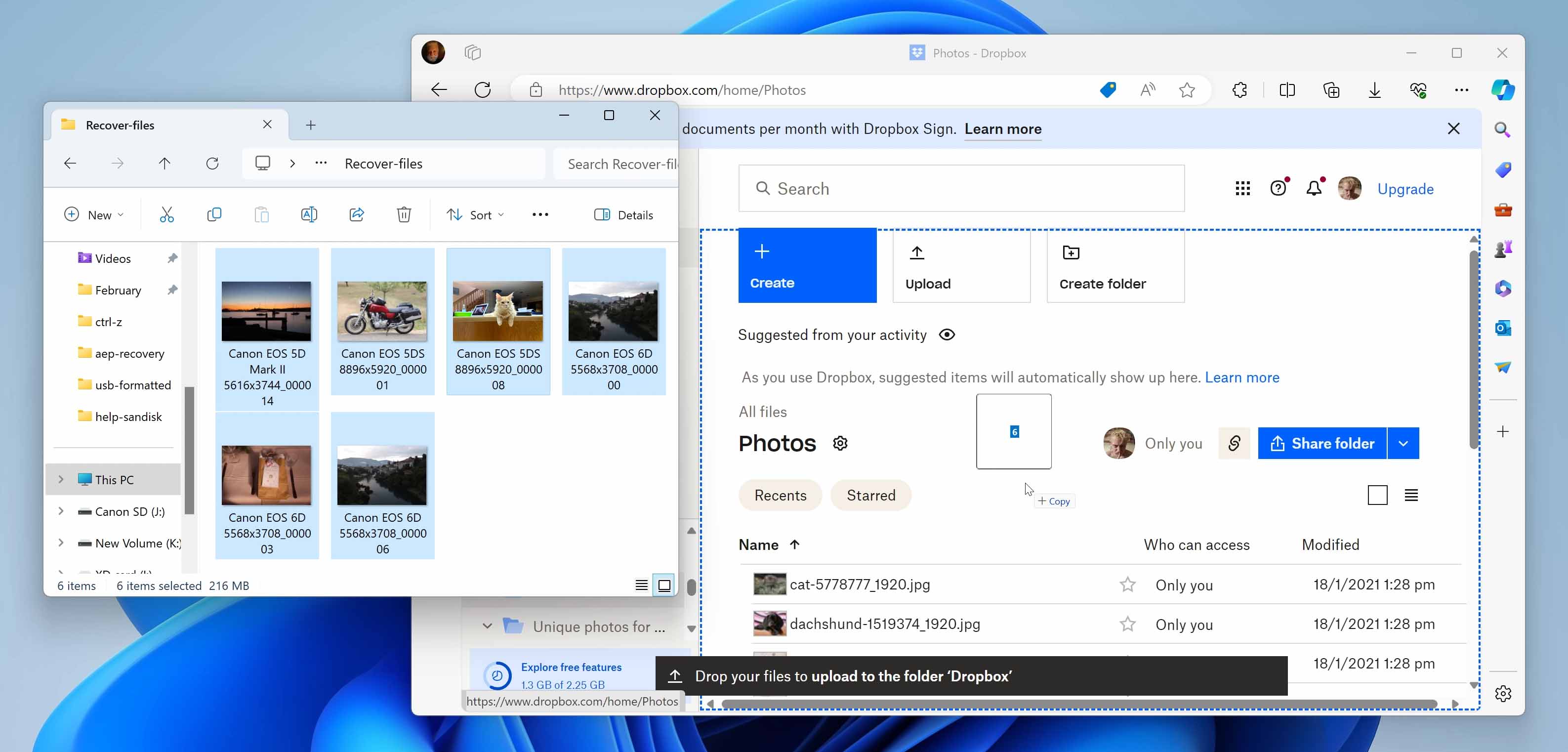Star the dachshund-1519374_1920.jpg file
The height and width of the screenshot is (752, 1568).
point(1127,624)
